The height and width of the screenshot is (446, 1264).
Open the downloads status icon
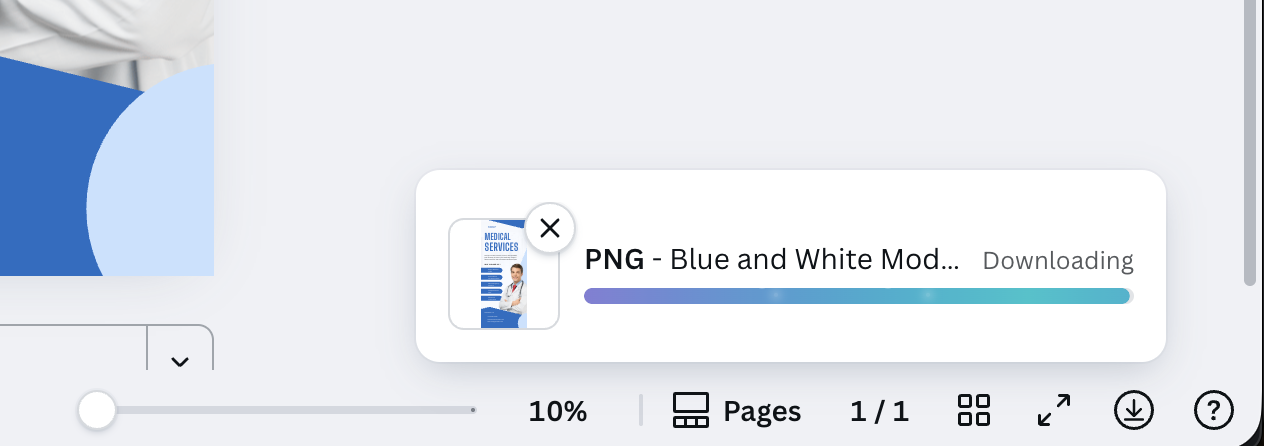point(1133,409)
